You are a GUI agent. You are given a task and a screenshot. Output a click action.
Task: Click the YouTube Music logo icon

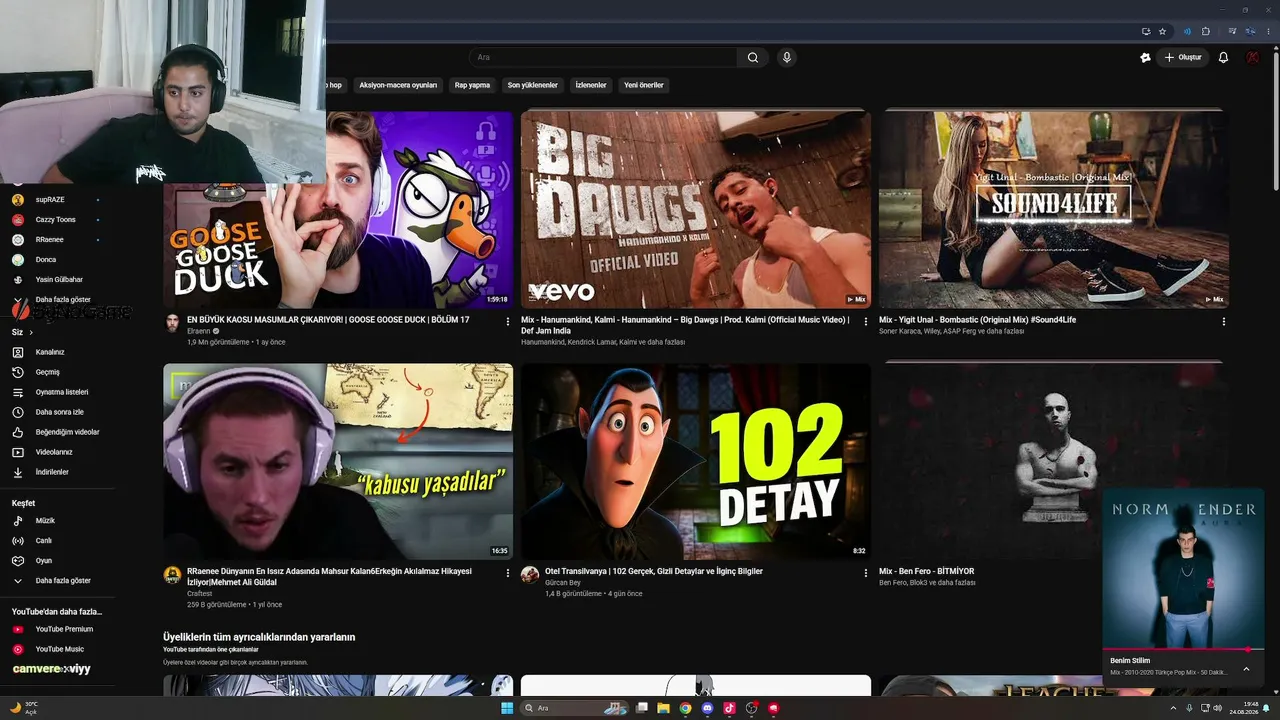[x=18, y=649]
